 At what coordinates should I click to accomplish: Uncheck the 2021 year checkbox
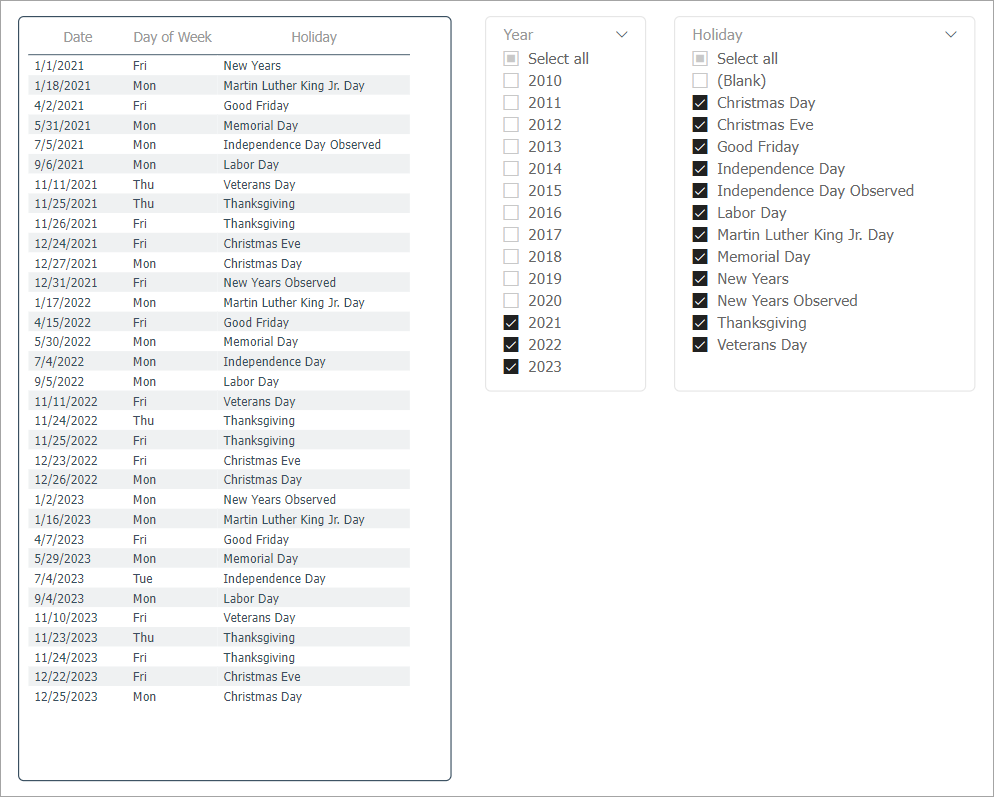click(x=511, y=323)
